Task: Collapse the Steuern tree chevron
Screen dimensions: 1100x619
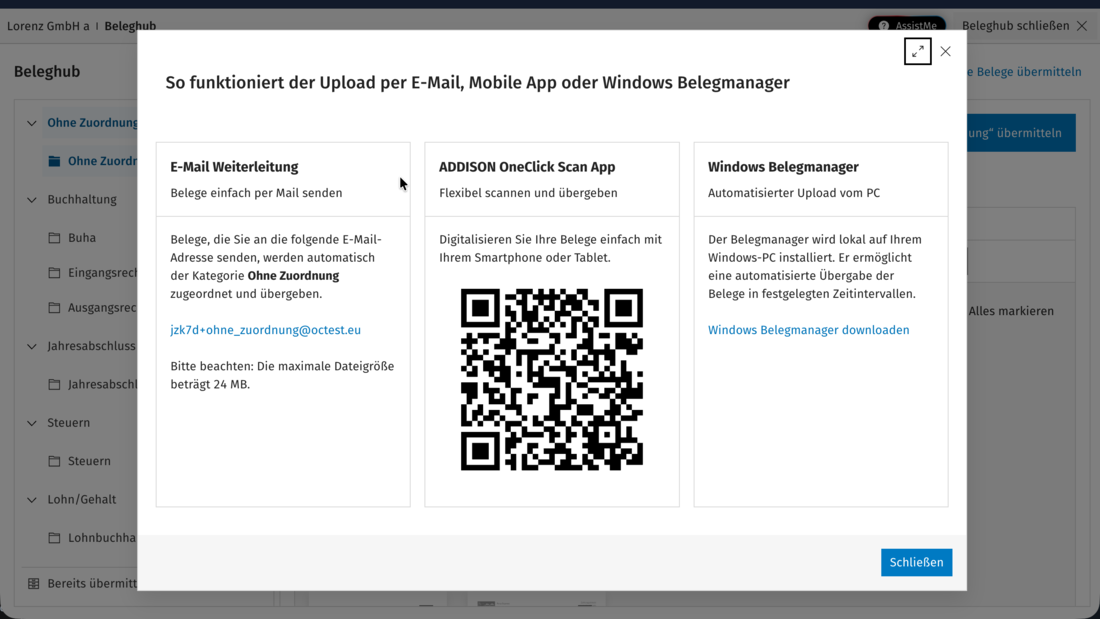Action: [32, 422]
